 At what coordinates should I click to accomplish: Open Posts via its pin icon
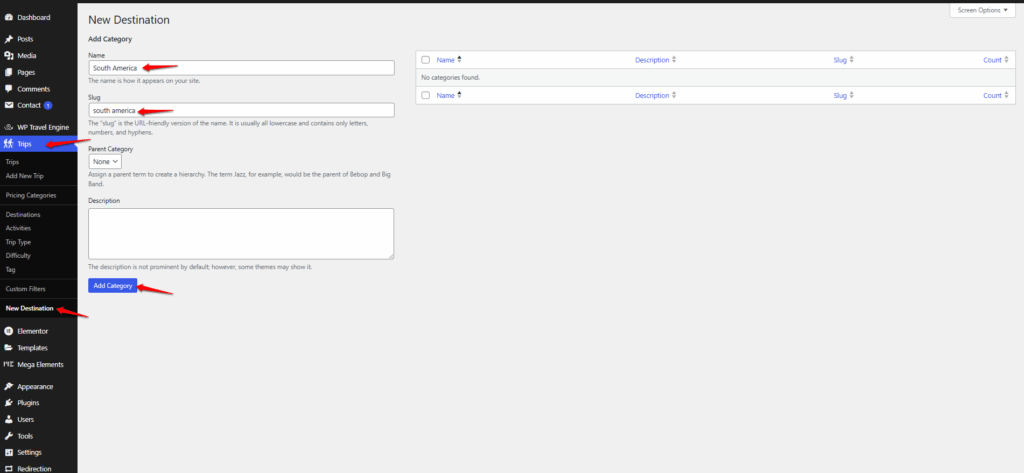pyautogui.click(x=9, y=39)
